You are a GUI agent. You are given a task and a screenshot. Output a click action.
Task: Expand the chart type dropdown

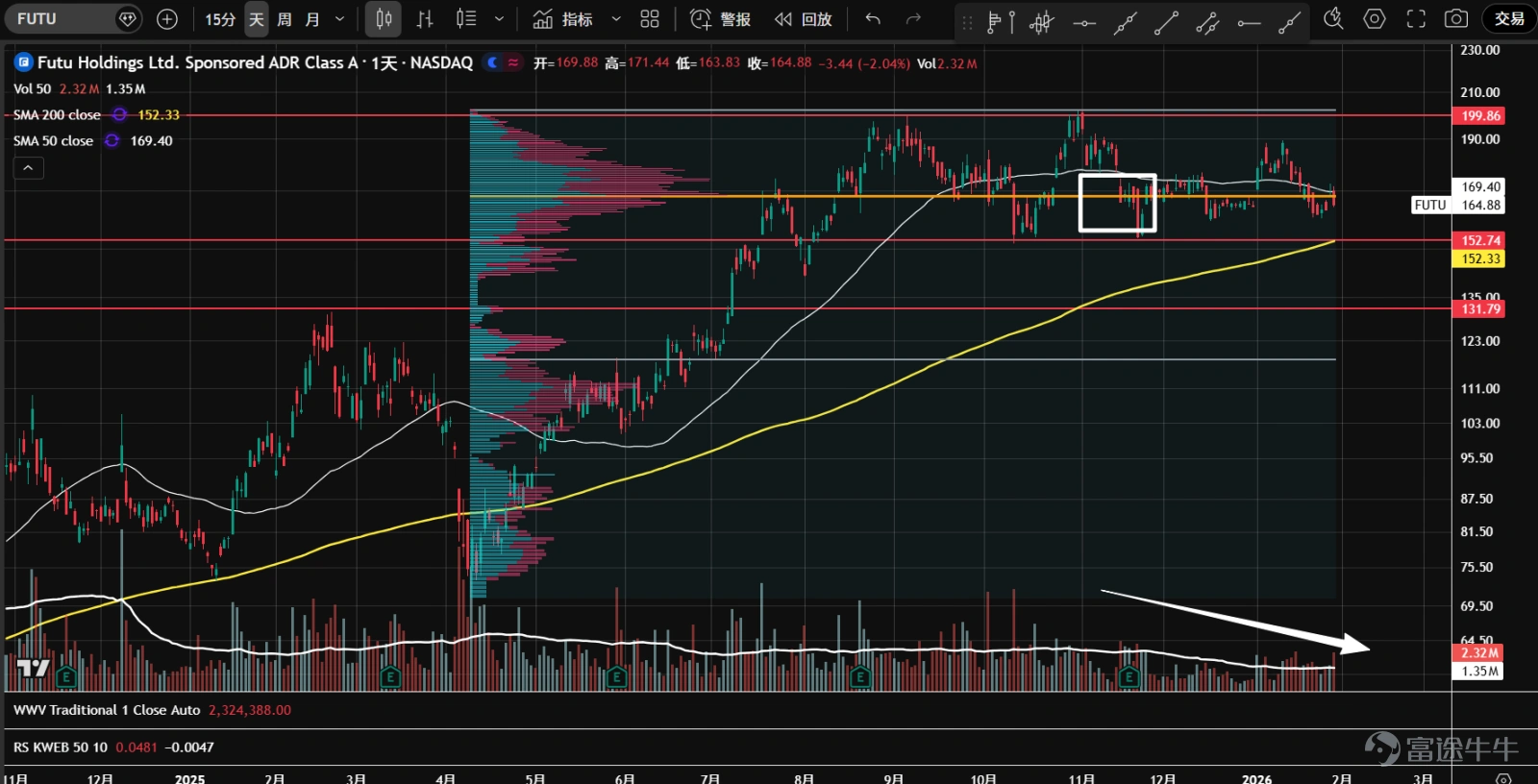pos(499,19)
